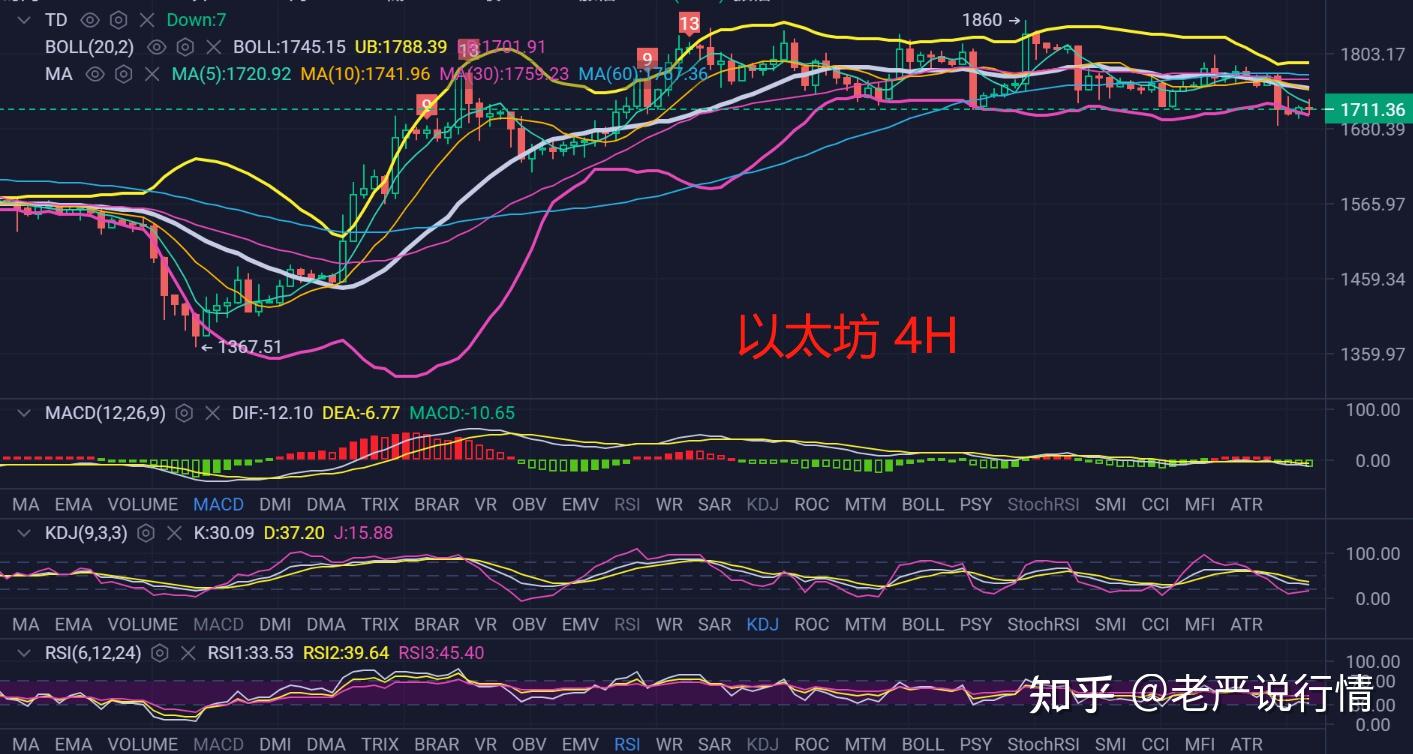
Task: Click the Down:7 TD count
Action: pyautogui.click(x=197, y=20)
